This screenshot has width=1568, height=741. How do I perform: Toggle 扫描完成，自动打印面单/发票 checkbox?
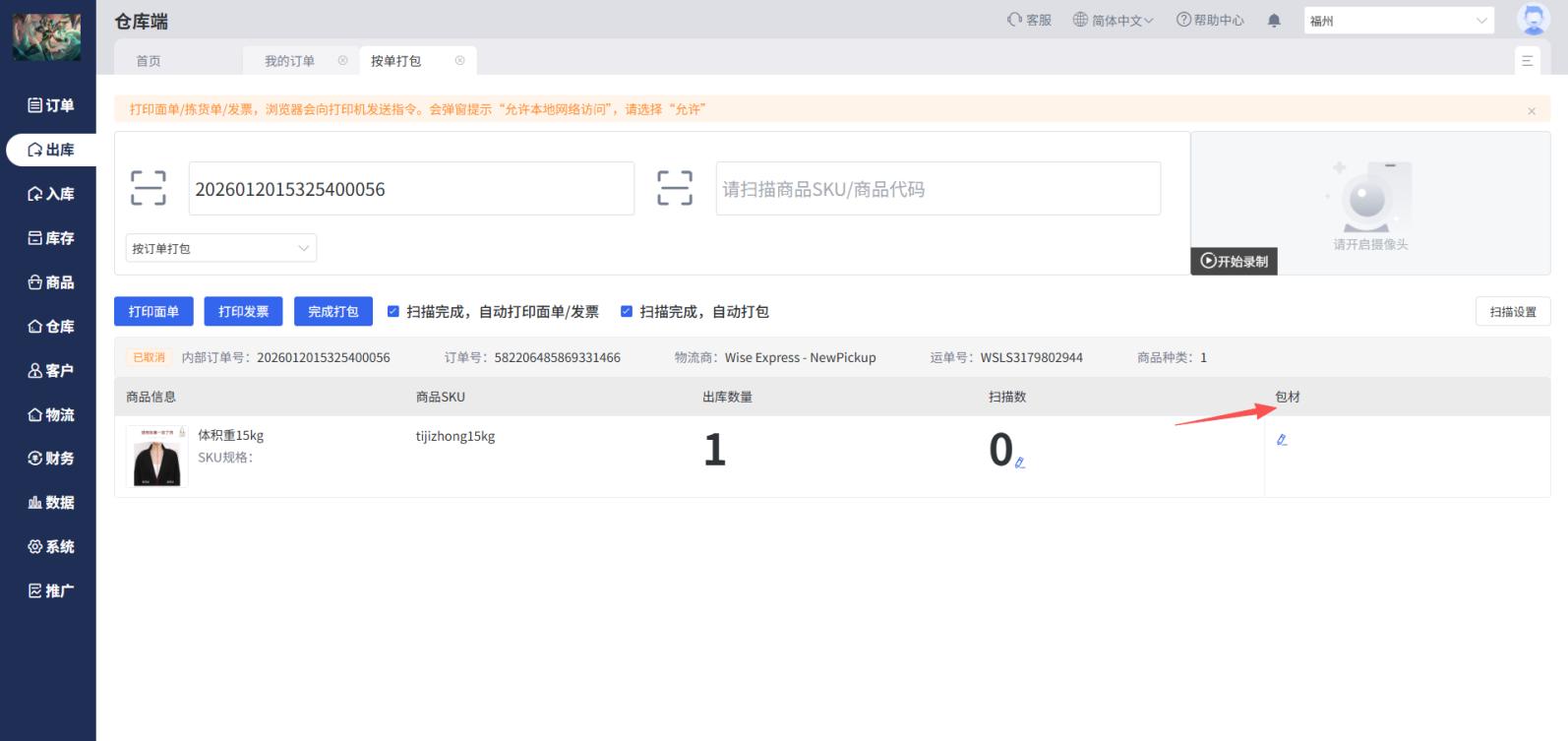tap(393, 312)
